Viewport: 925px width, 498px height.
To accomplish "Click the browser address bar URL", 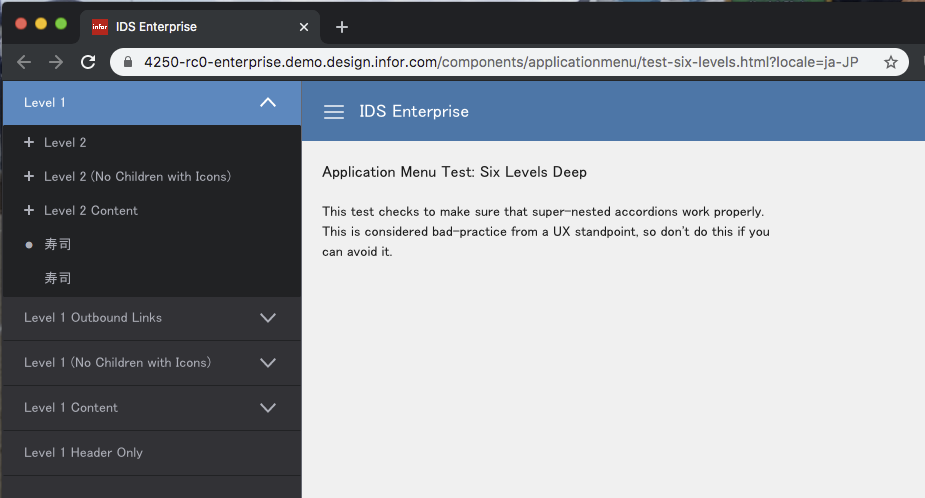I will click(x=501, y=62).
